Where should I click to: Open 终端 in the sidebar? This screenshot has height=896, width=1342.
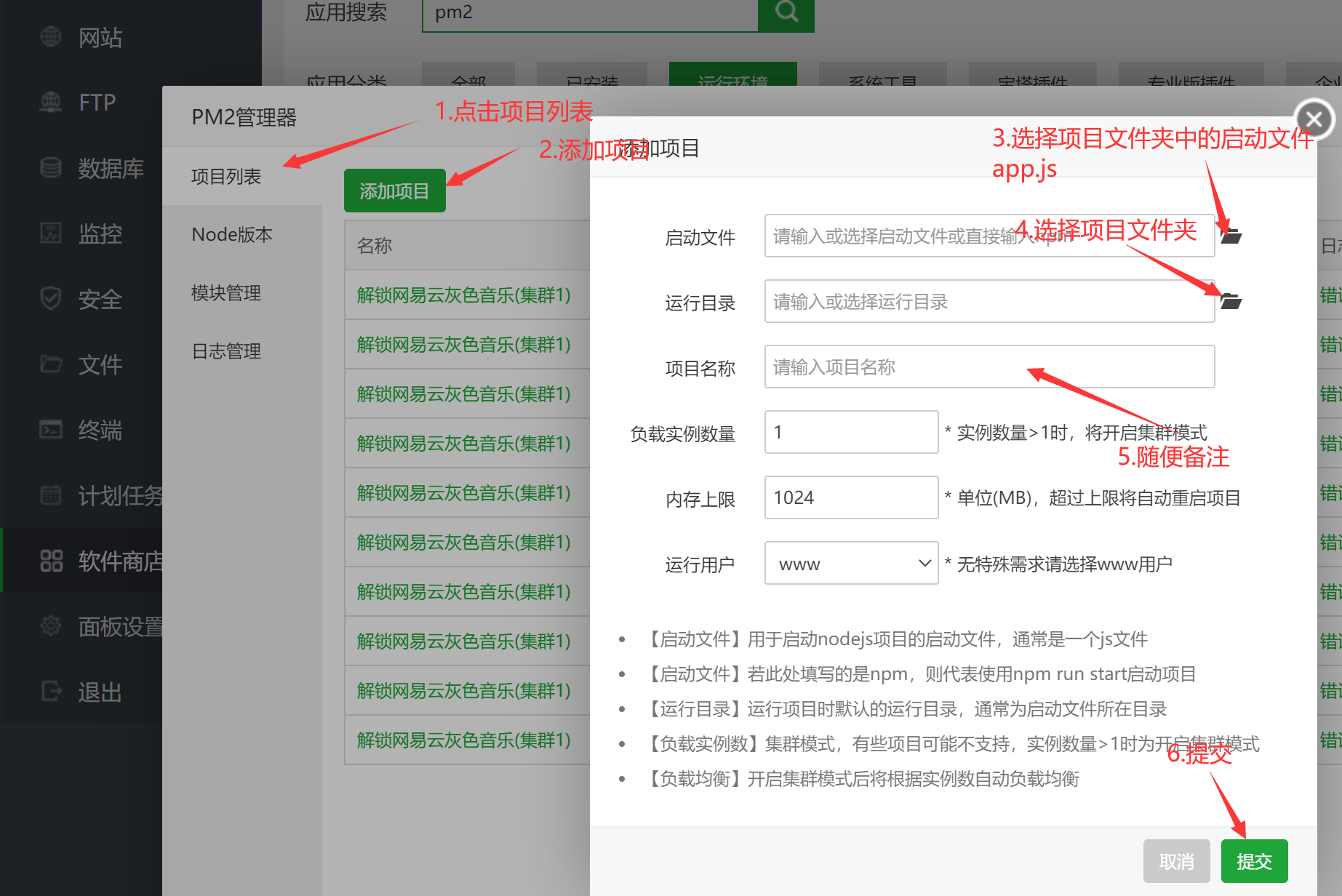click(x=100, y=430)
